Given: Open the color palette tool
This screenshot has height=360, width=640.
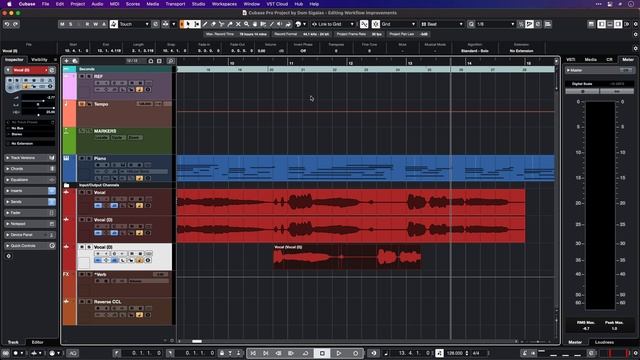Looking at the screenshot, I should (299, 24).
